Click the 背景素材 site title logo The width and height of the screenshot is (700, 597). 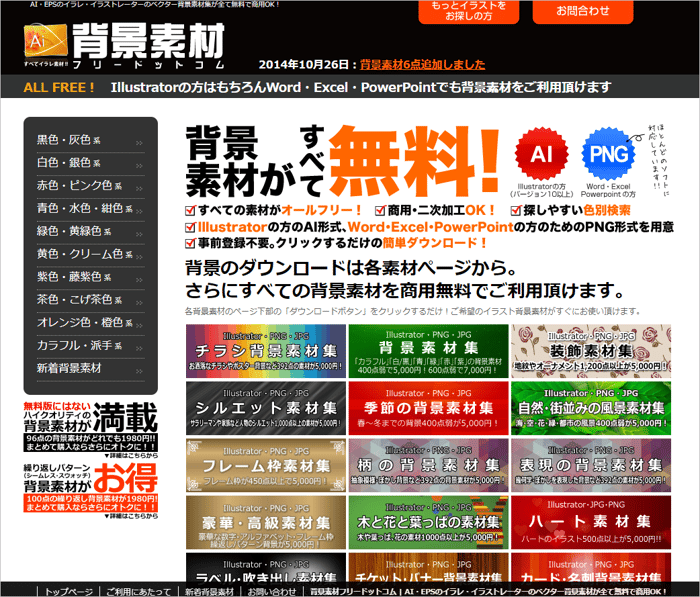(x=148, y=41)
